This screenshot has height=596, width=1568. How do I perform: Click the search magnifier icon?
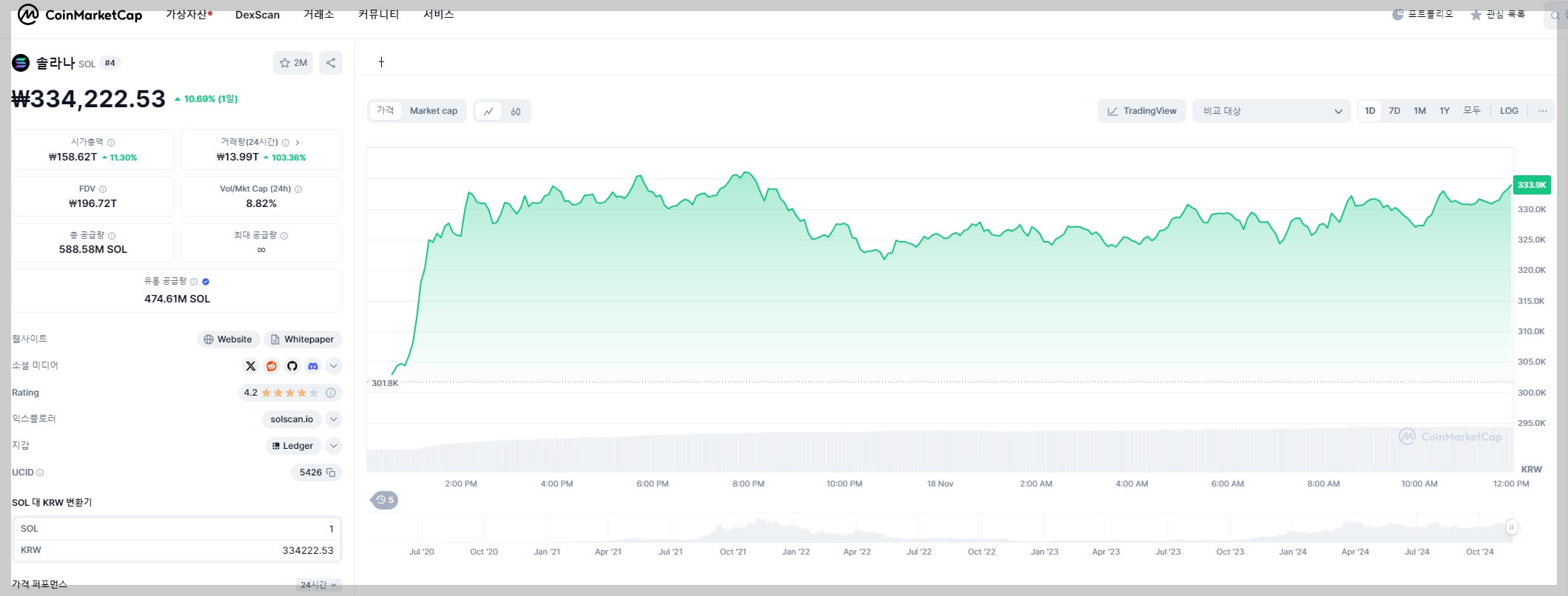coord(1555,16)
